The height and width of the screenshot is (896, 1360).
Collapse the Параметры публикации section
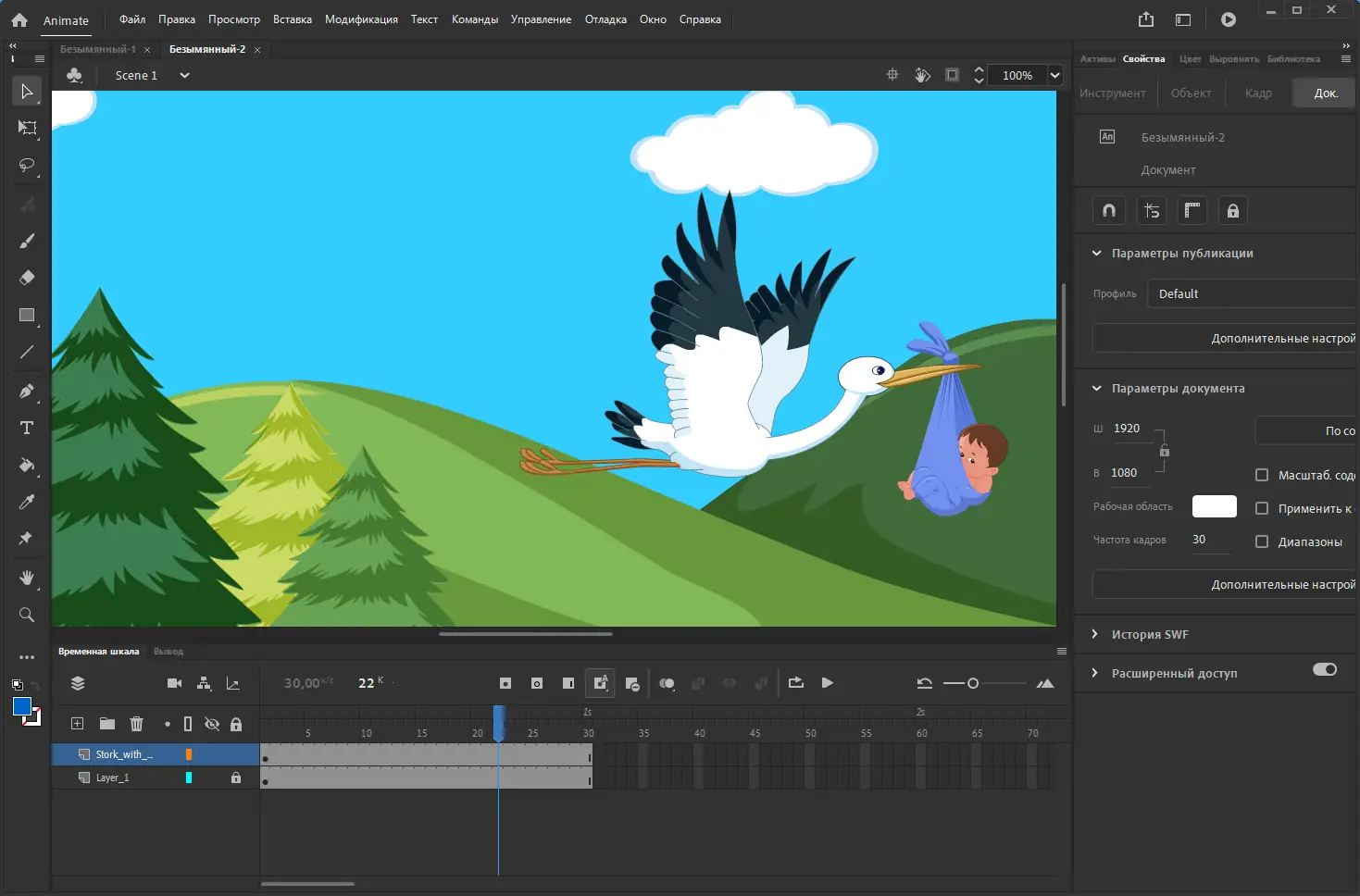(x=1096, y=253)
